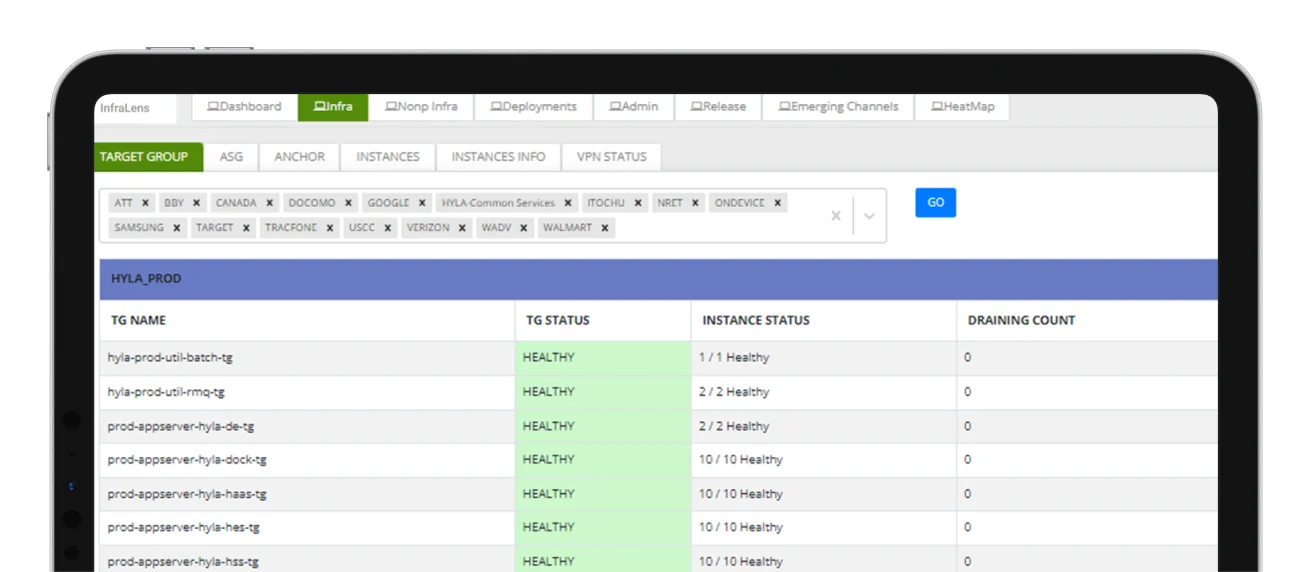1312x572 pixels.
Task: Click the InfraLens brand label
Action: (123, 108)
